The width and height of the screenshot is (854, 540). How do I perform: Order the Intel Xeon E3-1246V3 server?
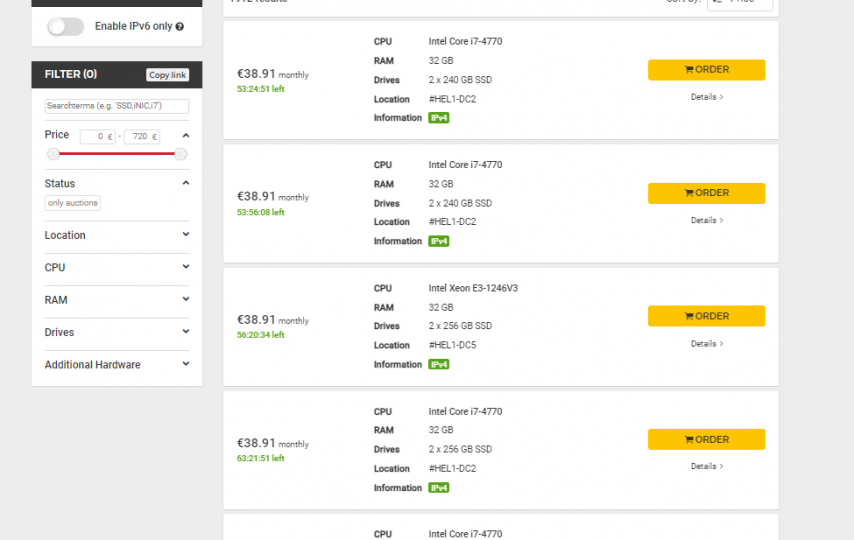(x=706, y=316)
